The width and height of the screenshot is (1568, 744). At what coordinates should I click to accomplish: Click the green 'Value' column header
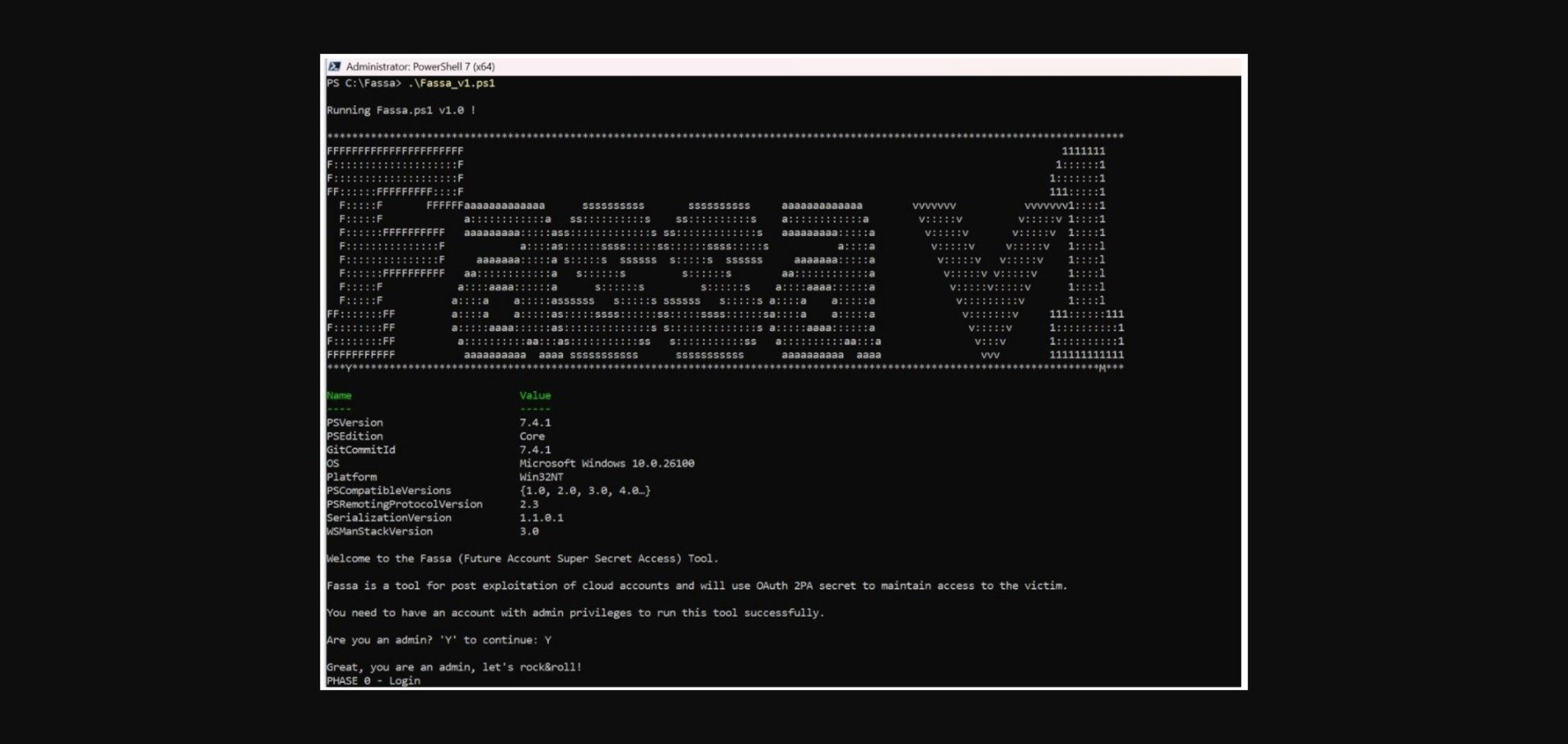coord(535,396)
